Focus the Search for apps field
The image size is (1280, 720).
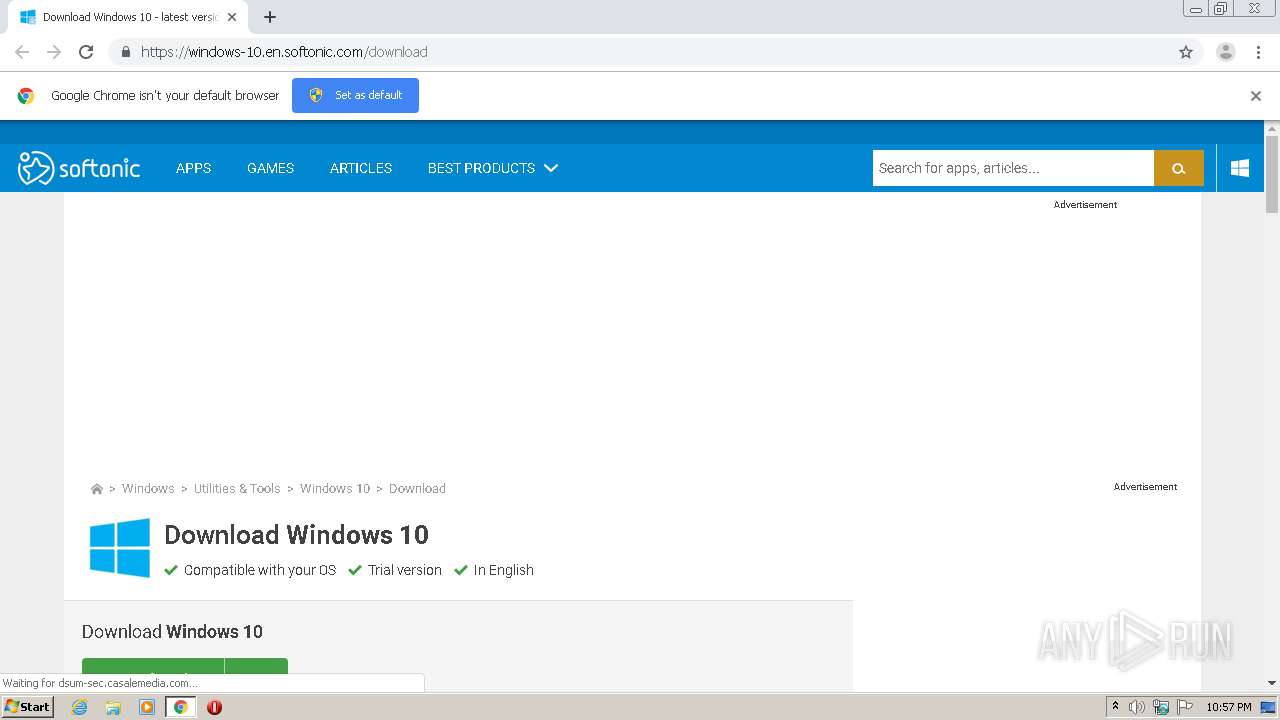click(1013, 168)
